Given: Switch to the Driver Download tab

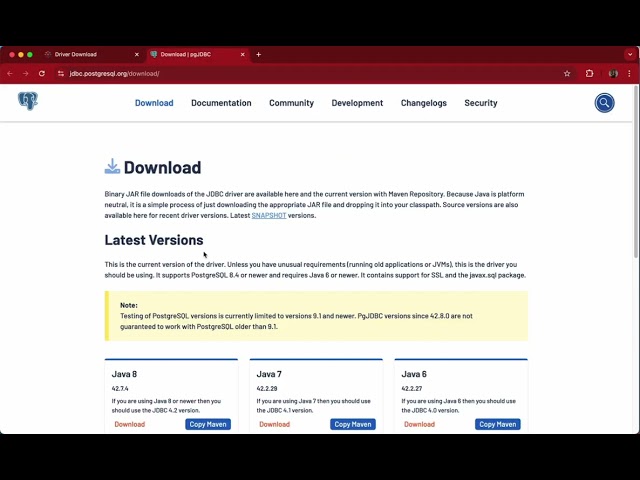Looking at the screenshot, I should (x=91, y=54).
